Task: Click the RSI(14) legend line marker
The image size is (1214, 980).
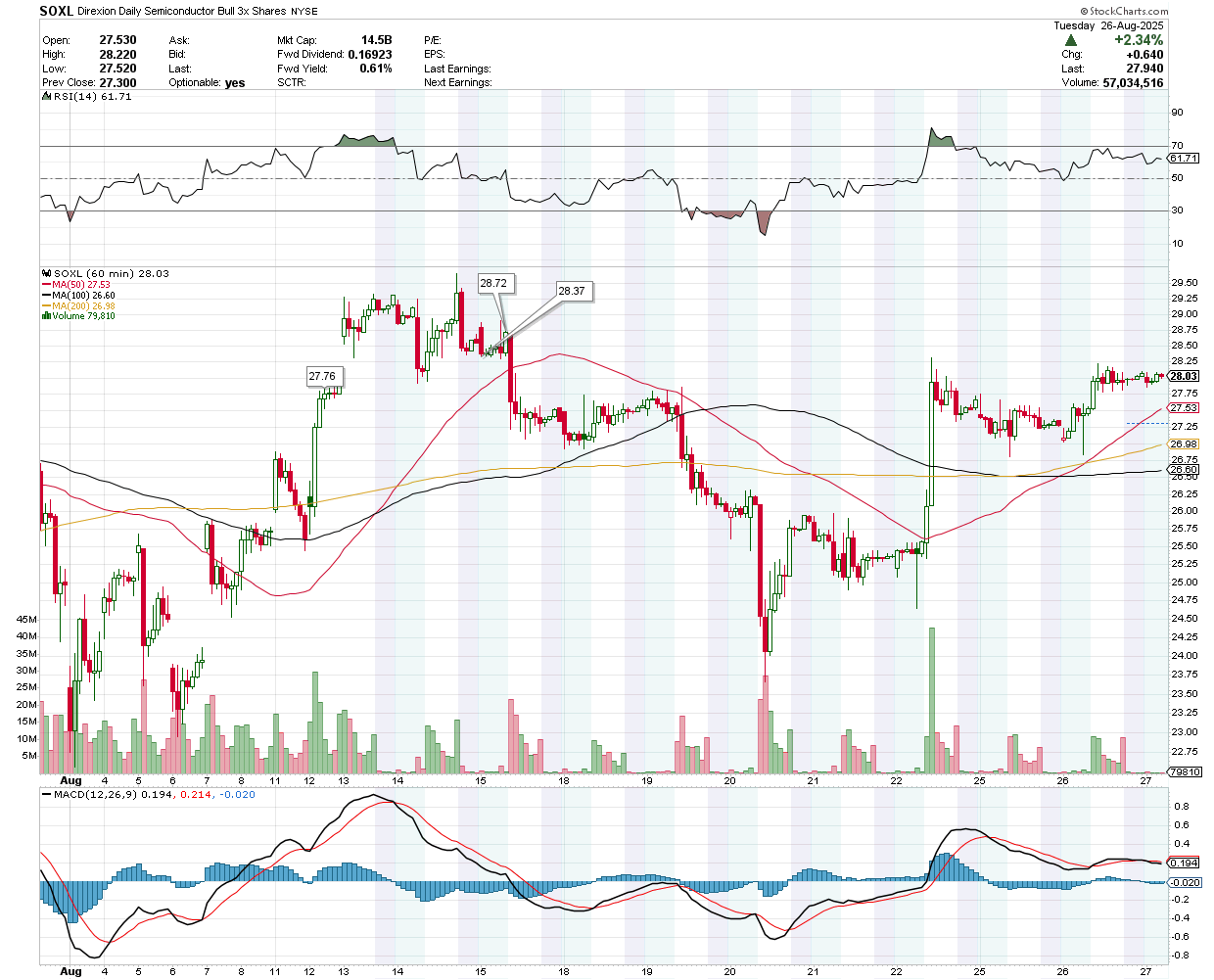Action: pos(46,97)
